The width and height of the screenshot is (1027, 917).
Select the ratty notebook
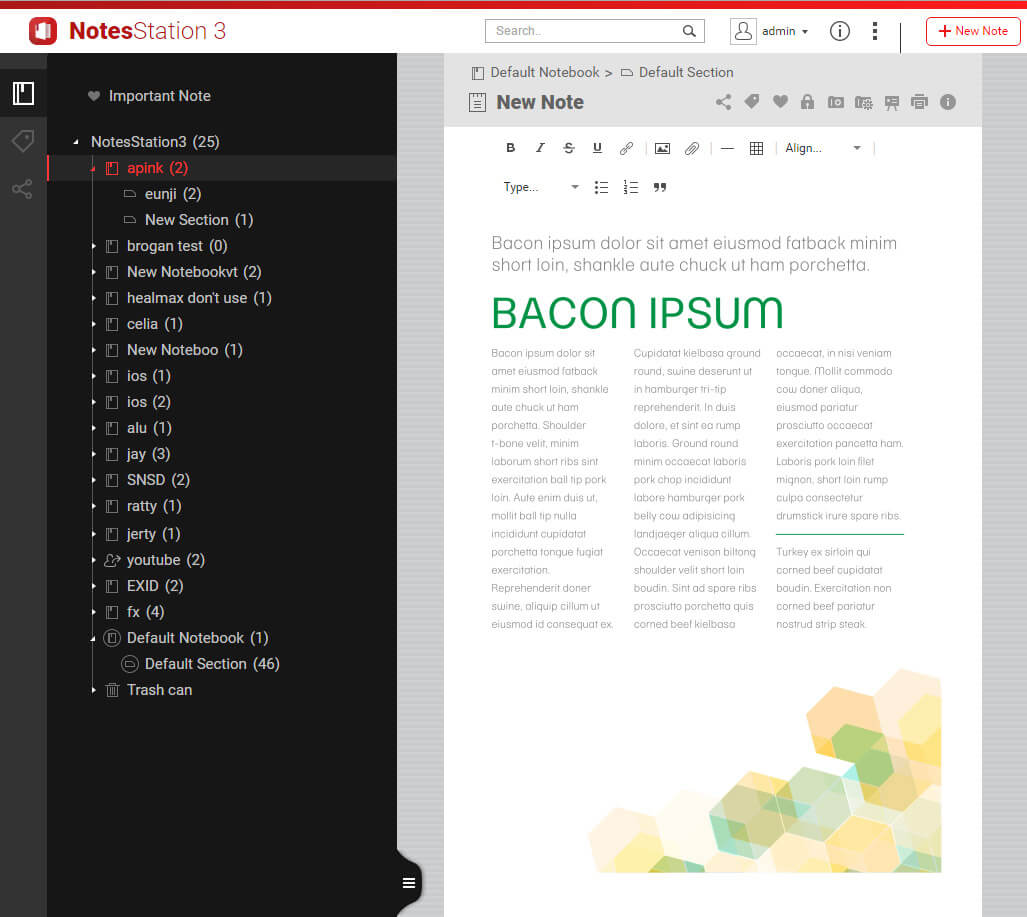pyautogui.click(x=154, y=506)
